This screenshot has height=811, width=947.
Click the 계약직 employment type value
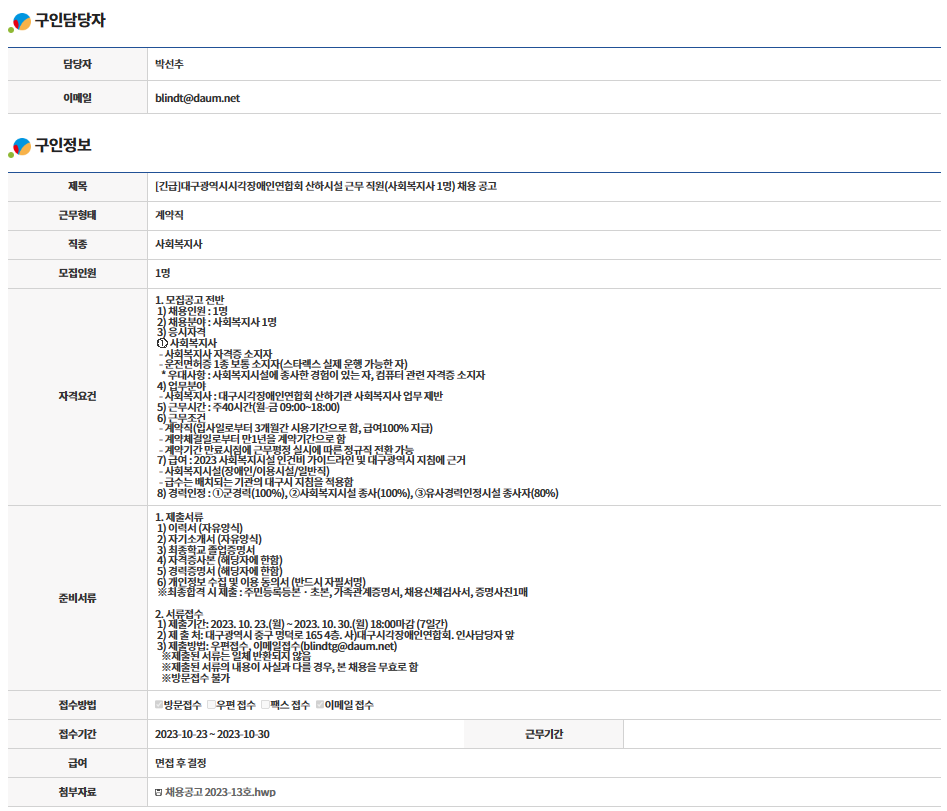[169, 215]
